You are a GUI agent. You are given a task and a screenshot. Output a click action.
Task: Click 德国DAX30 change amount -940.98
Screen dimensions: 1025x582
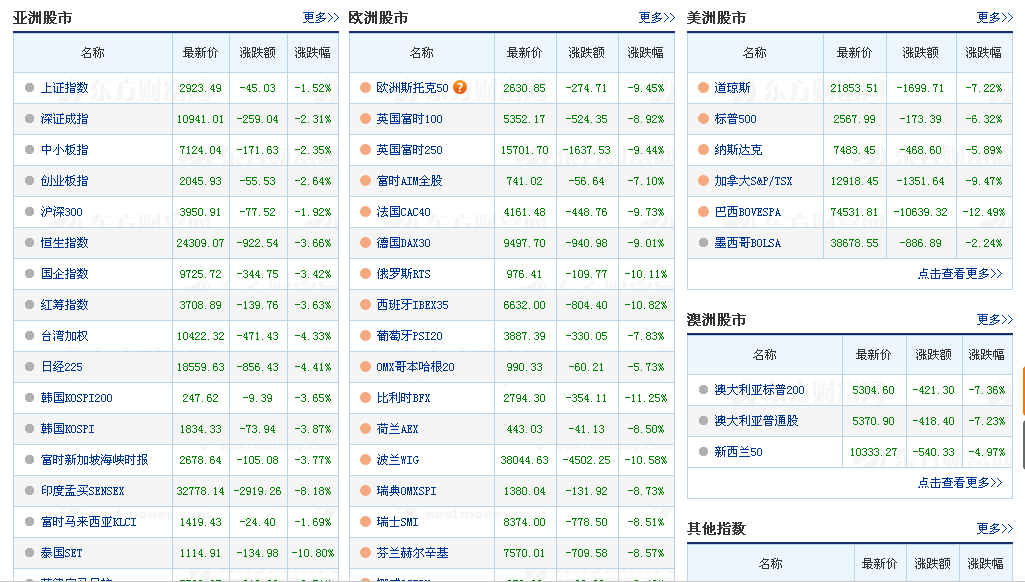point(586,243)
